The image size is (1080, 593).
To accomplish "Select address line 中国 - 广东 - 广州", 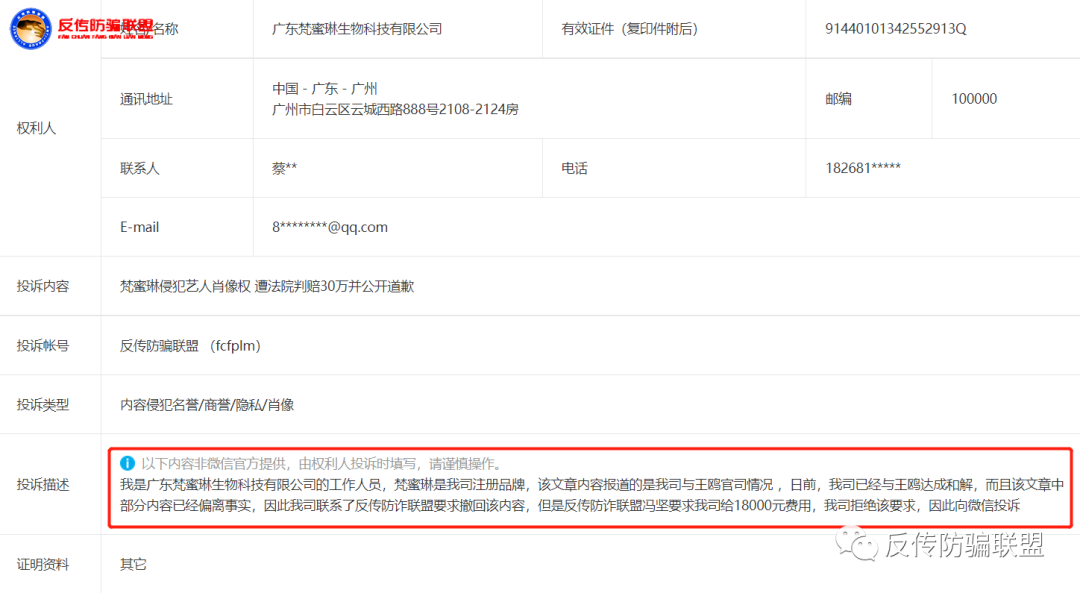I will tap(324, 89).
